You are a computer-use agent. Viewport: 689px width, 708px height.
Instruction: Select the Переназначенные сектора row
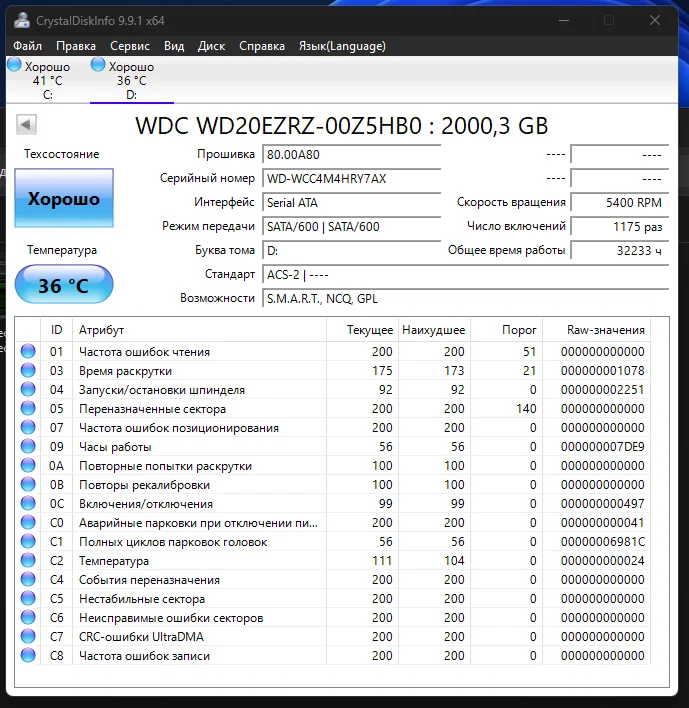tap(333, 408)
